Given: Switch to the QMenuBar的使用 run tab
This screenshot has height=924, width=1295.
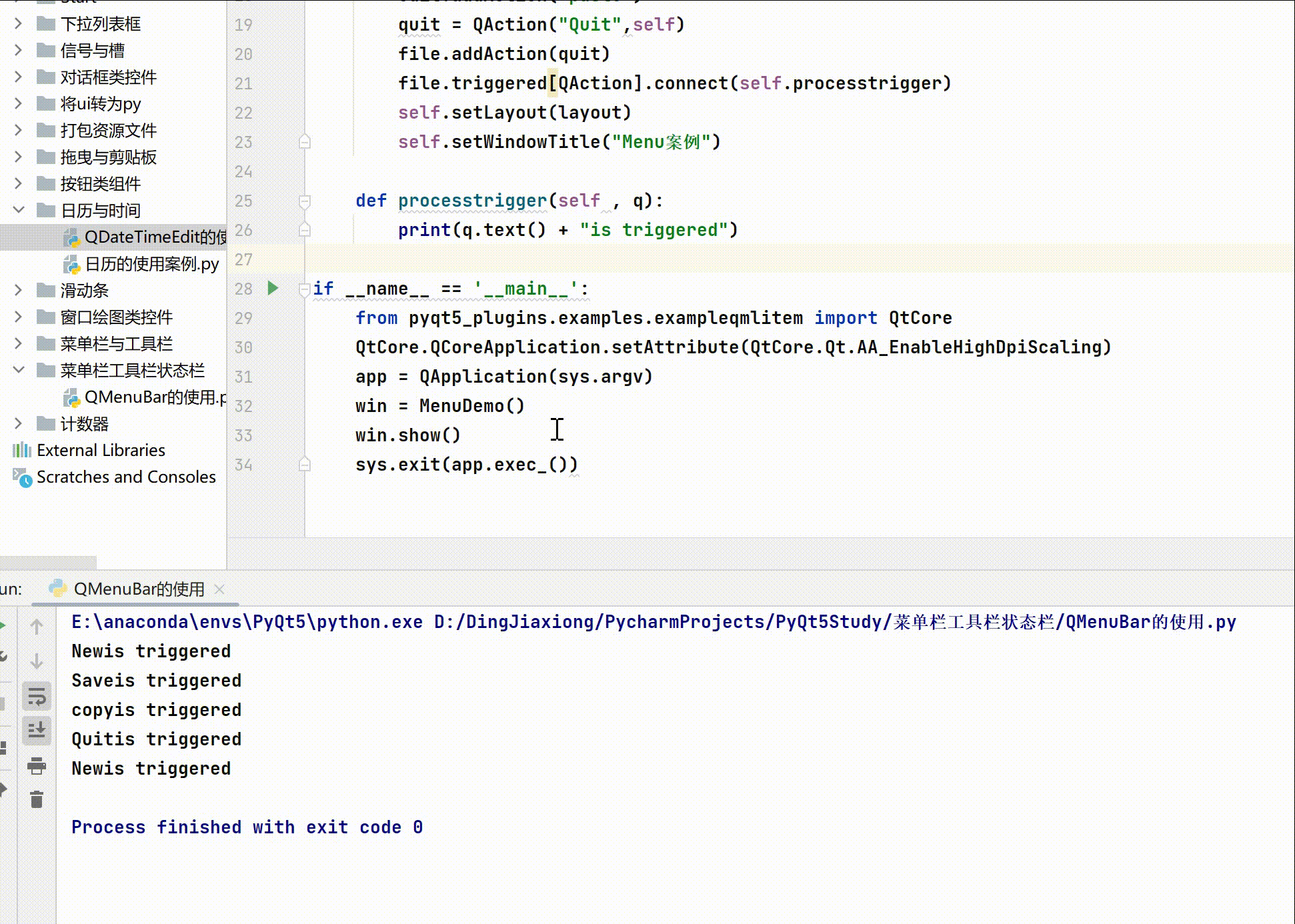Looking at the screenshot, I should click(x=138, y=589).
